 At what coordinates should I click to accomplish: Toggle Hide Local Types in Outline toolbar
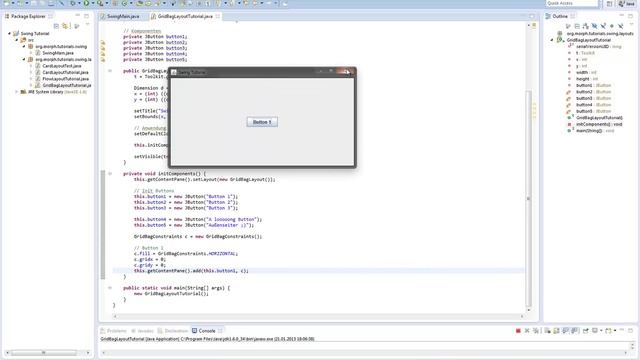pyautogui.click(x=620, y=26)
